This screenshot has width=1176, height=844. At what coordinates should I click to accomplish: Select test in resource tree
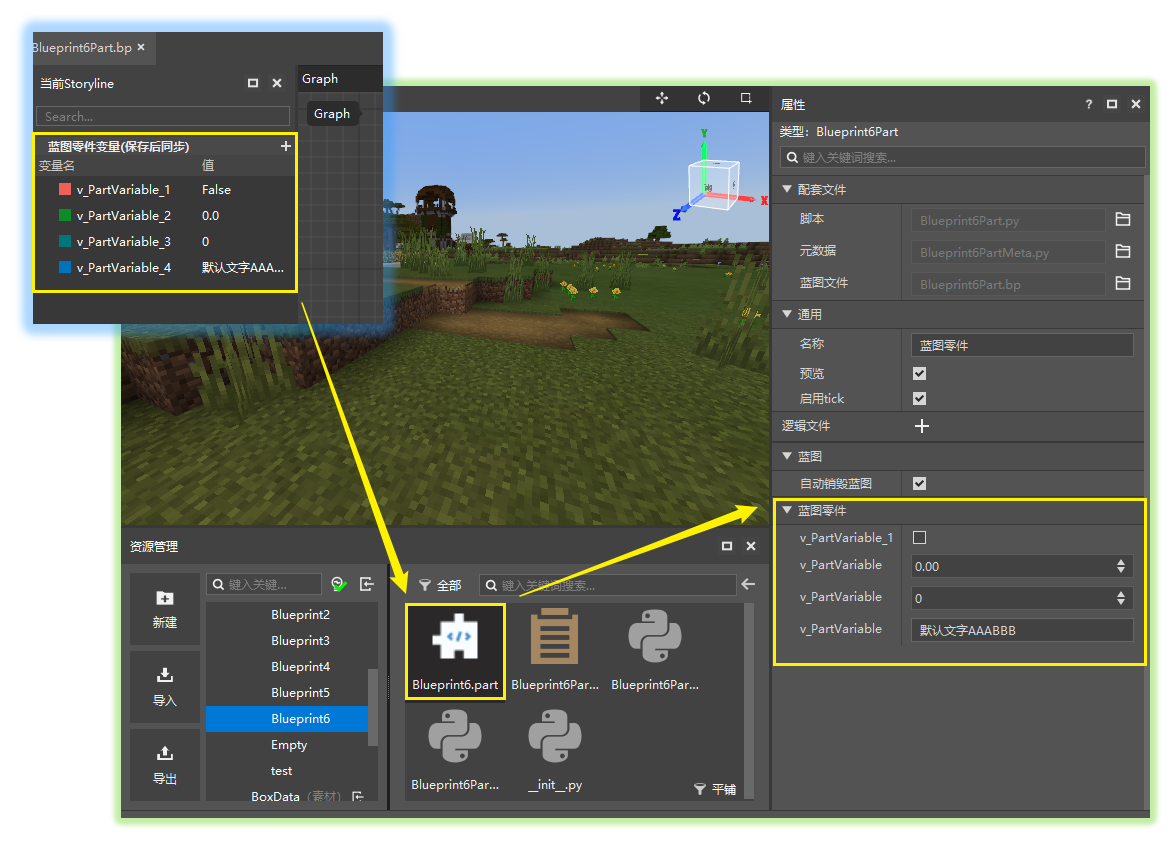click(x=281, y=770)
